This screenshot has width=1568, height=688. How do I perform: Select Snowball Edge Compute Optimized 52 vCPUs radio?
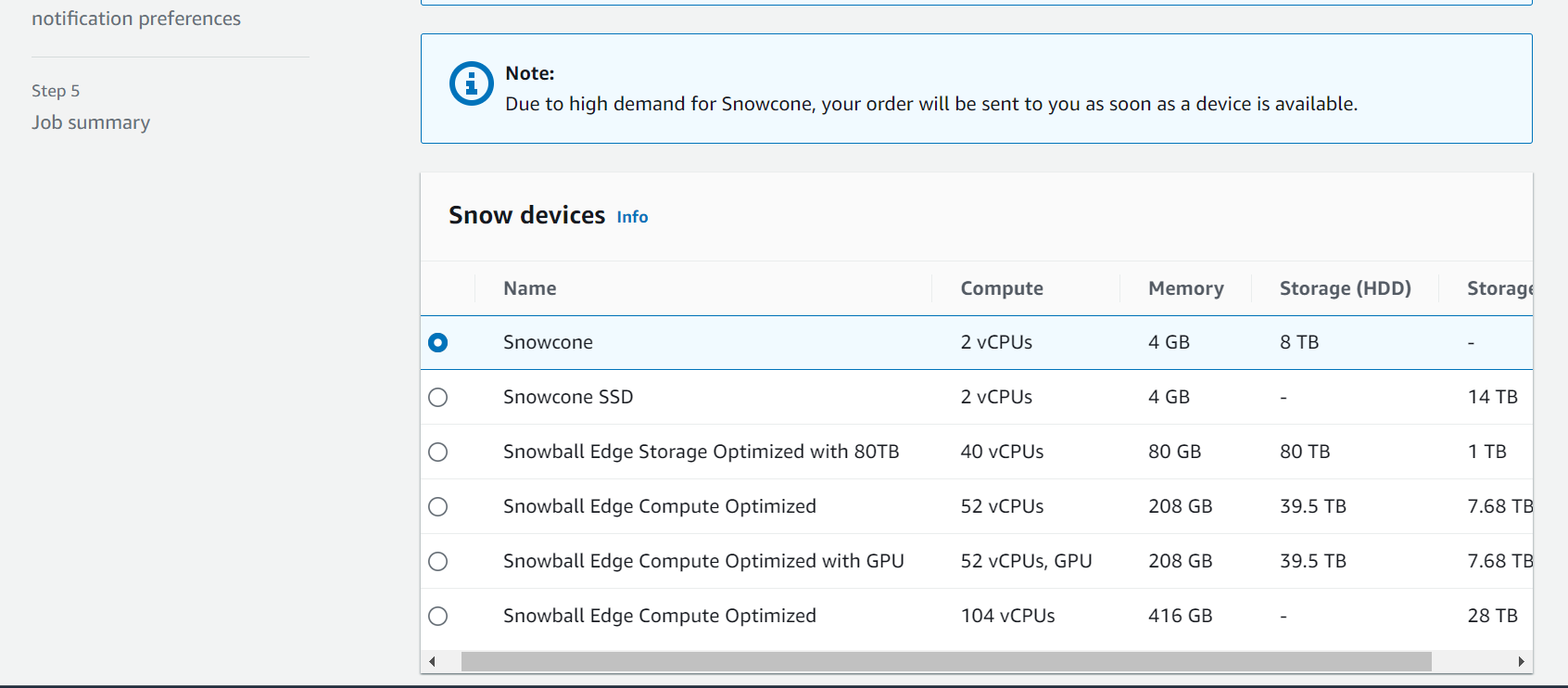coord(438,507)
